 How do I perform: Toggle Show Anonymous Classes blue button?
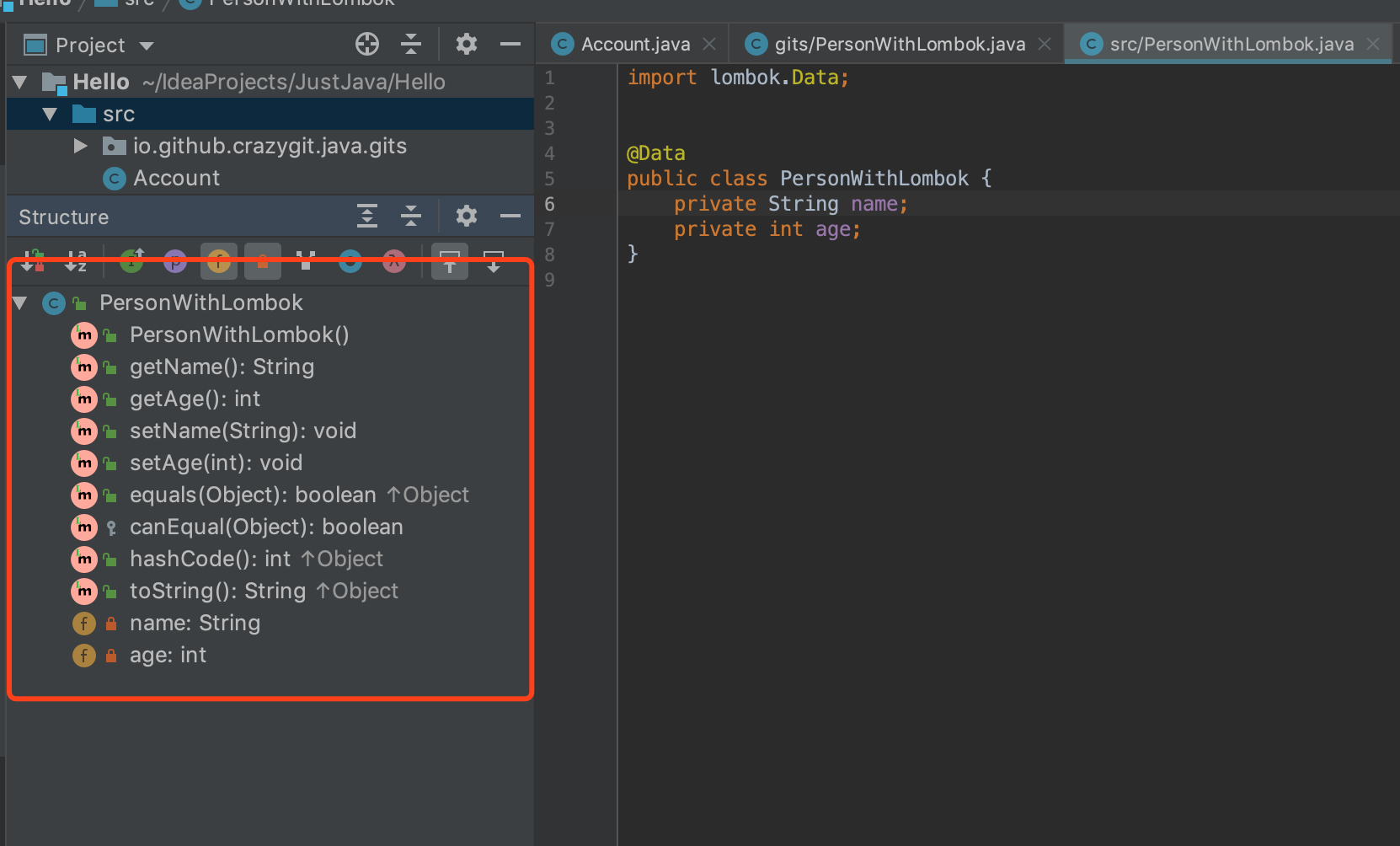coord(350,261)
